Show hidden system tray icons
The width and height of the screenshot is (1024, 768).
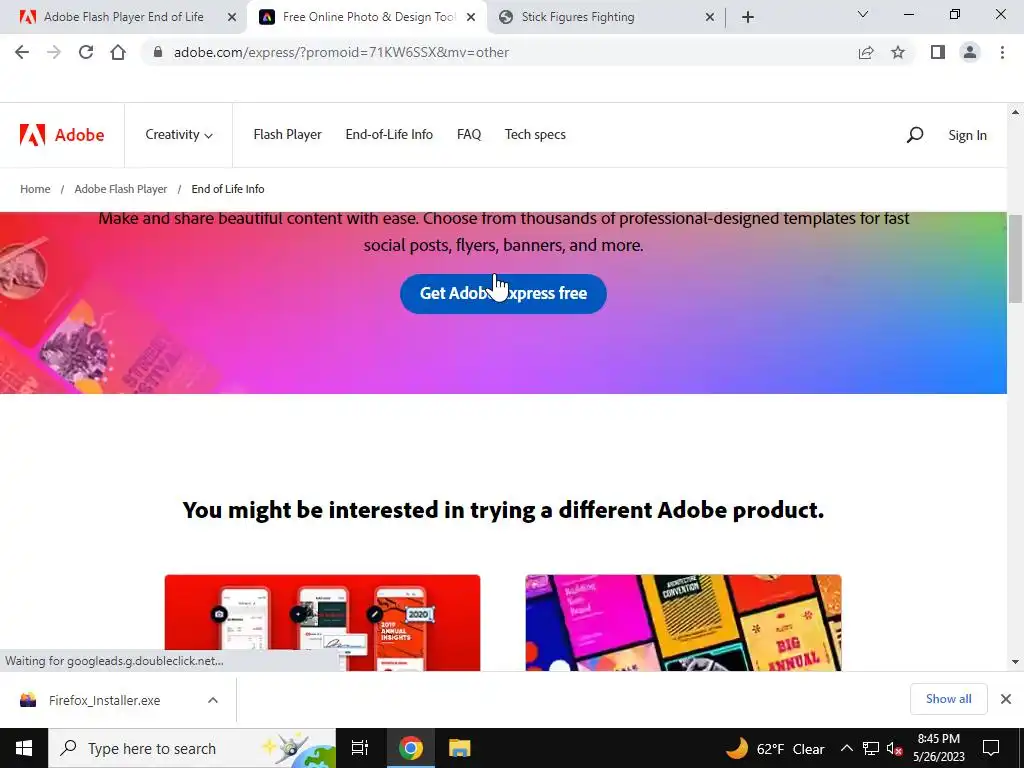tap(846, 748)
